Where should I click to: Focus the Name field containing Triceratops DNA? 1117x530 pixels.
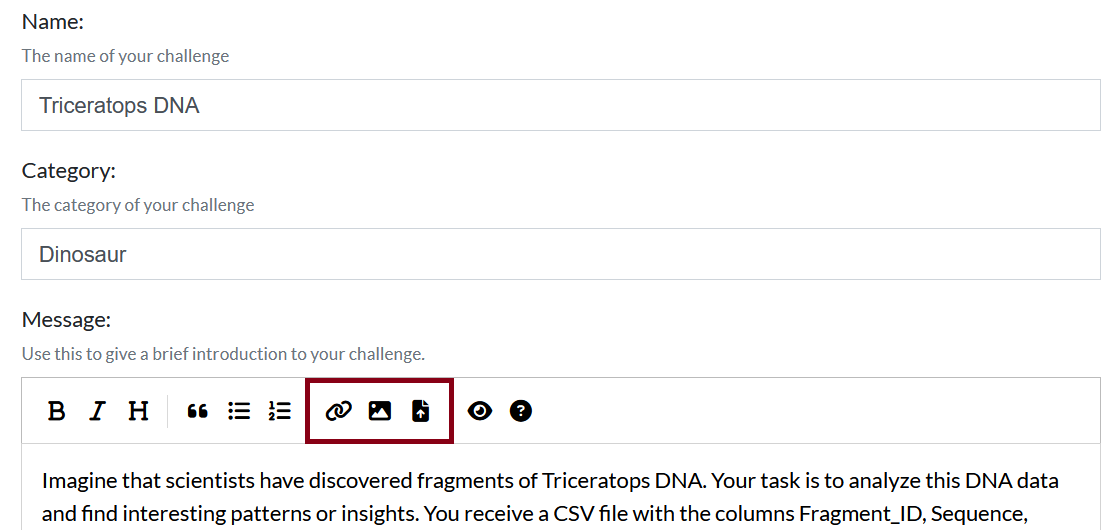pos(560,105)
